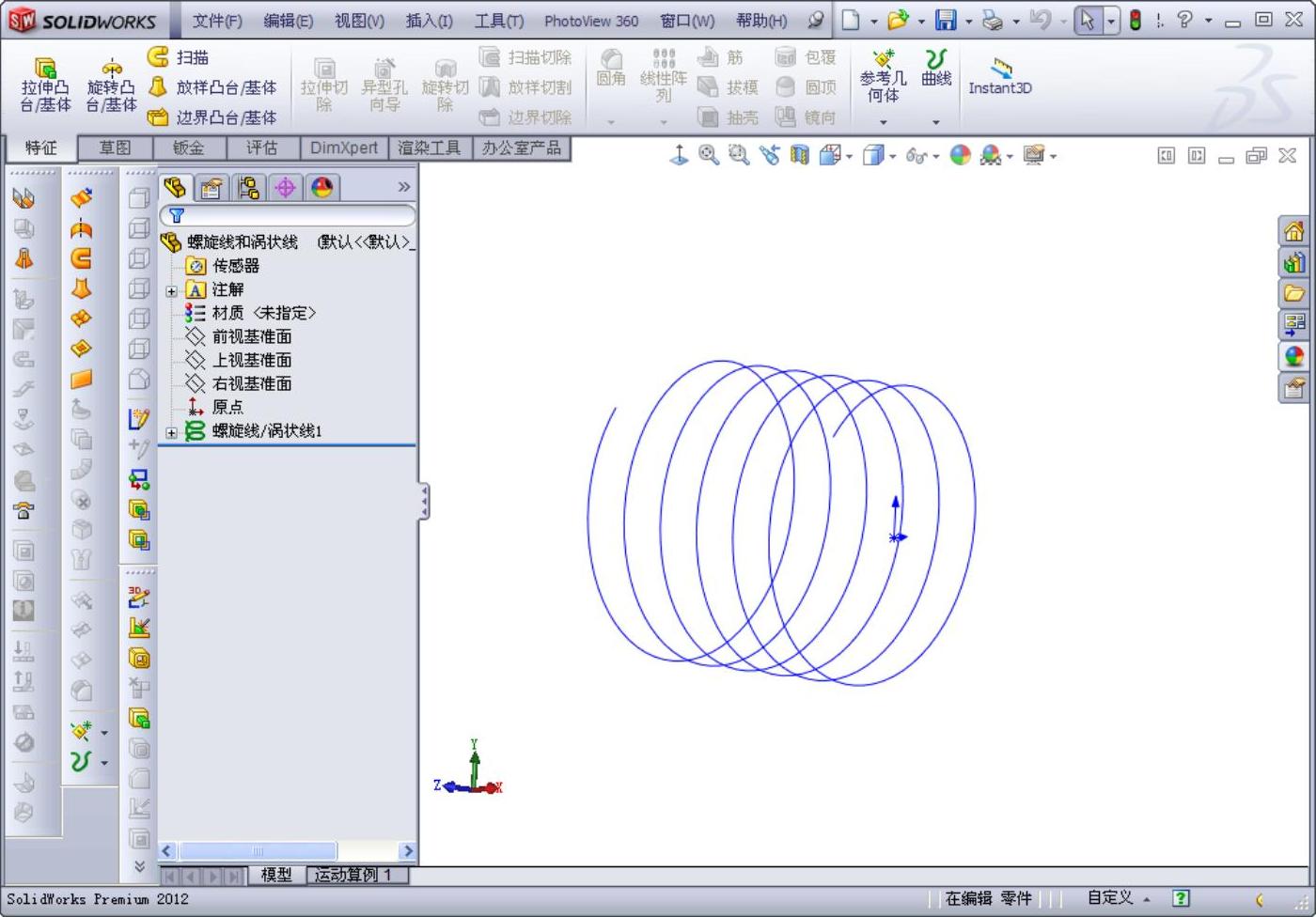Open dropdown arrow next to New icon
This screenshot has width=1316, height=917.
tap(874, 21)
